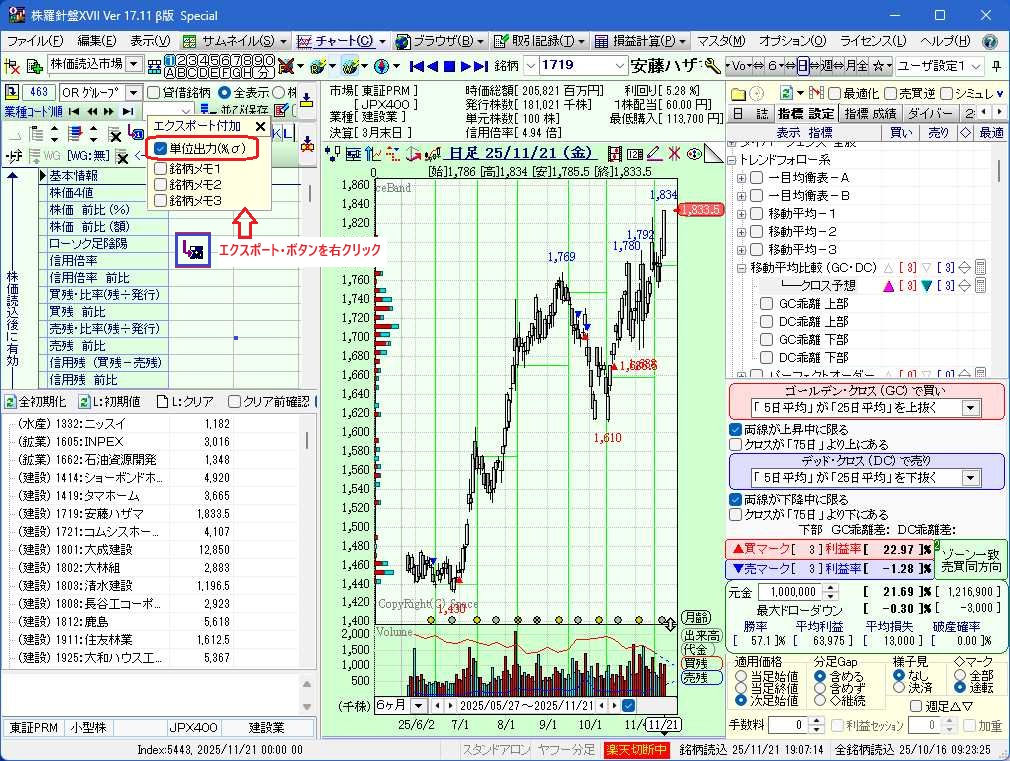Viewport: 1010px width, 761px height.
Task: Click the red X cross icon above the chart
Action: [675, 153]
